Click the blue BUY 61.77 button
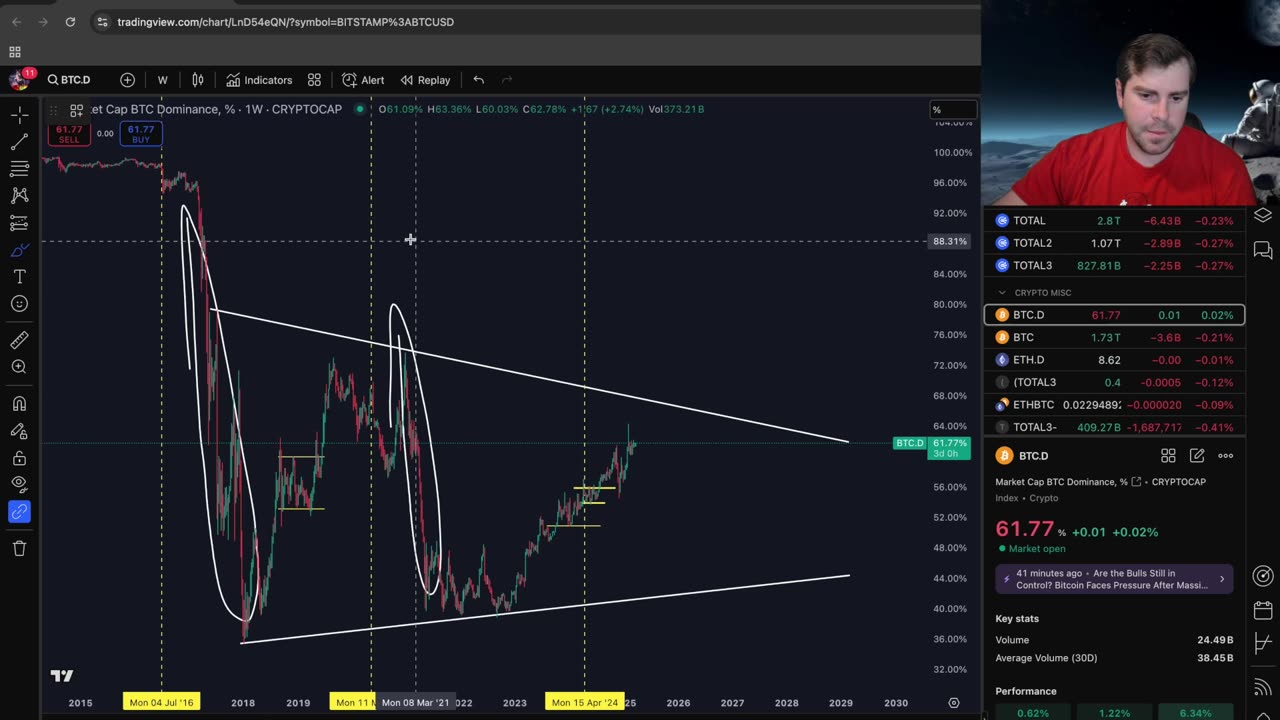 coord(141,134)
